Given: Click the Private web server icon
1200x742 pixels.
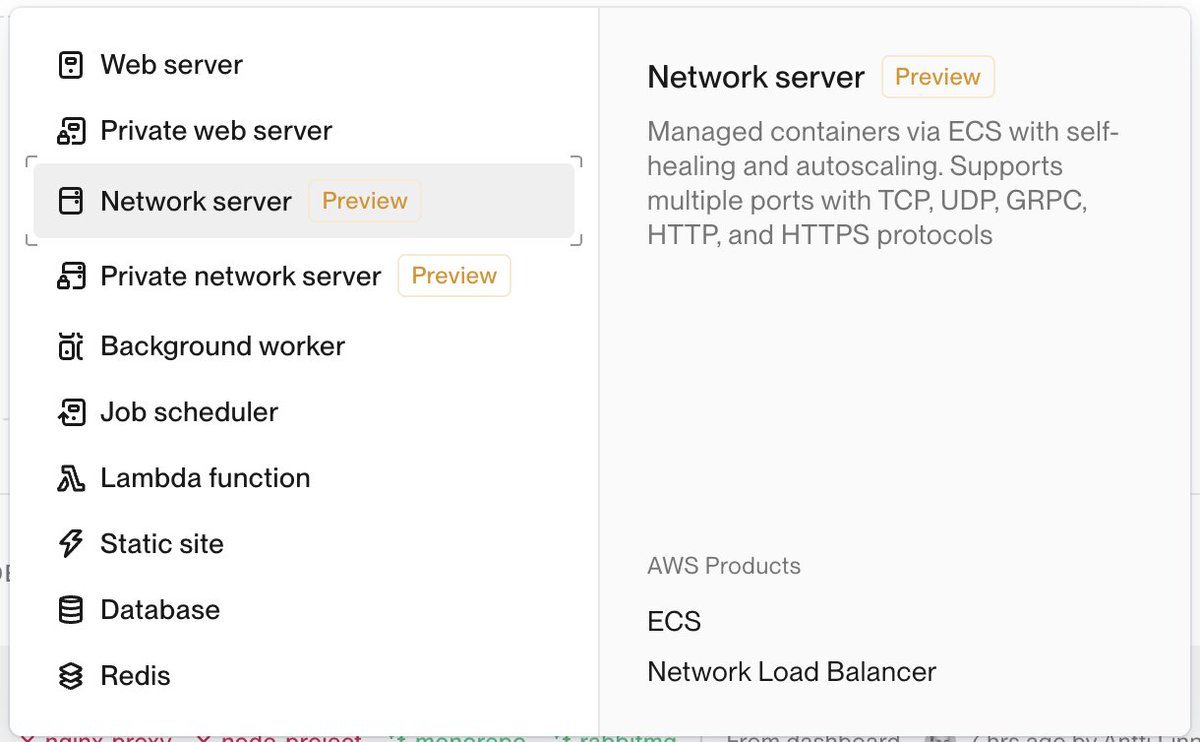Looking at the screenshot, I should (x=70, y=131).
